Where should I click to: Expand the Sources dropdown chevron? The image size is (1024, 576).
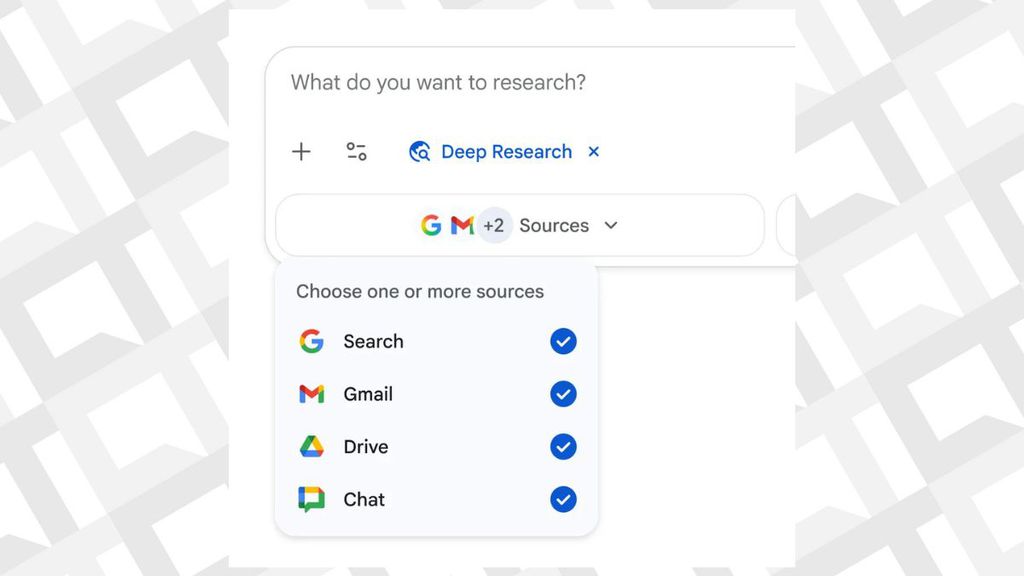click(x=611, y=225)
